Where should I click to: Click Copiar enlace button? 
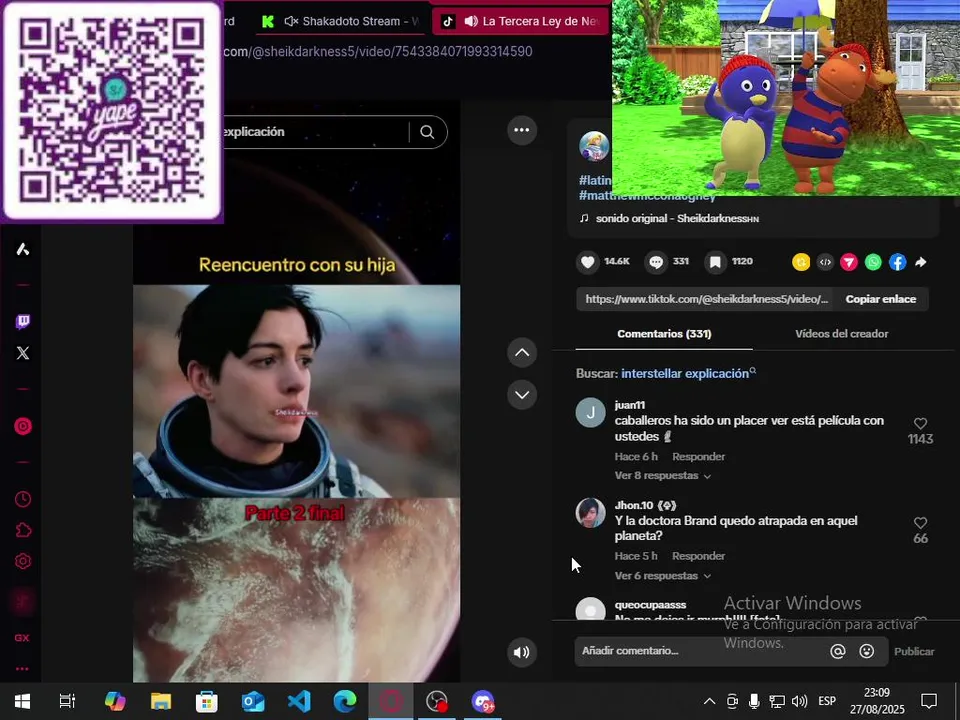click(x=880, y=299)
